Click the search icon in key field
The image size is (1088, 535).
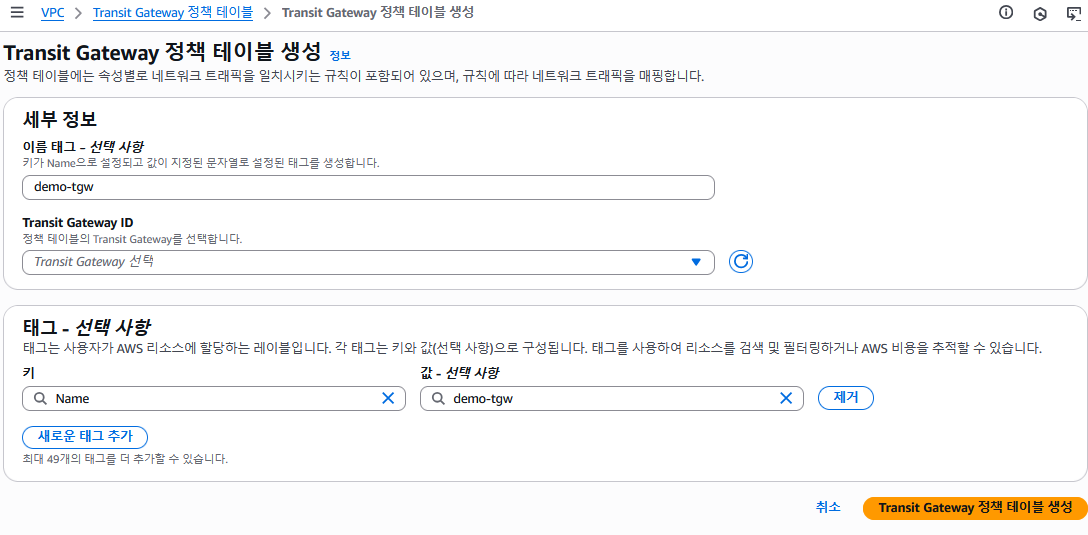pos(40,398)
